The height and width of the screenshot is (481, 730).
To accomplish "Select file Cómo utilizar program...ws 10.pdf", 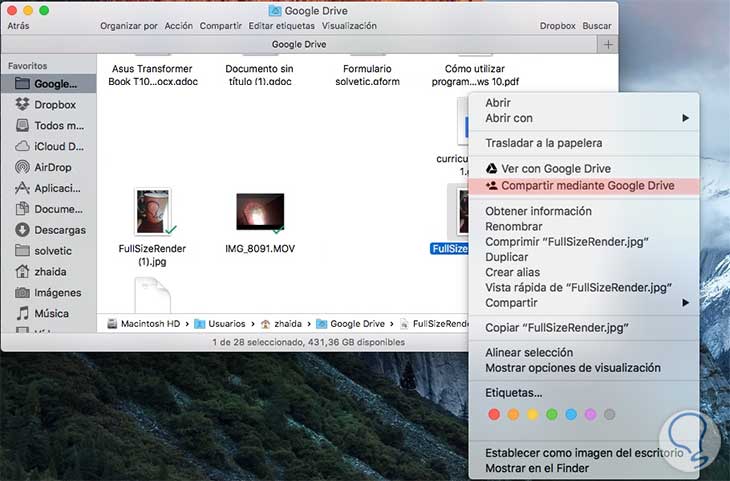I will pos(475,75).
